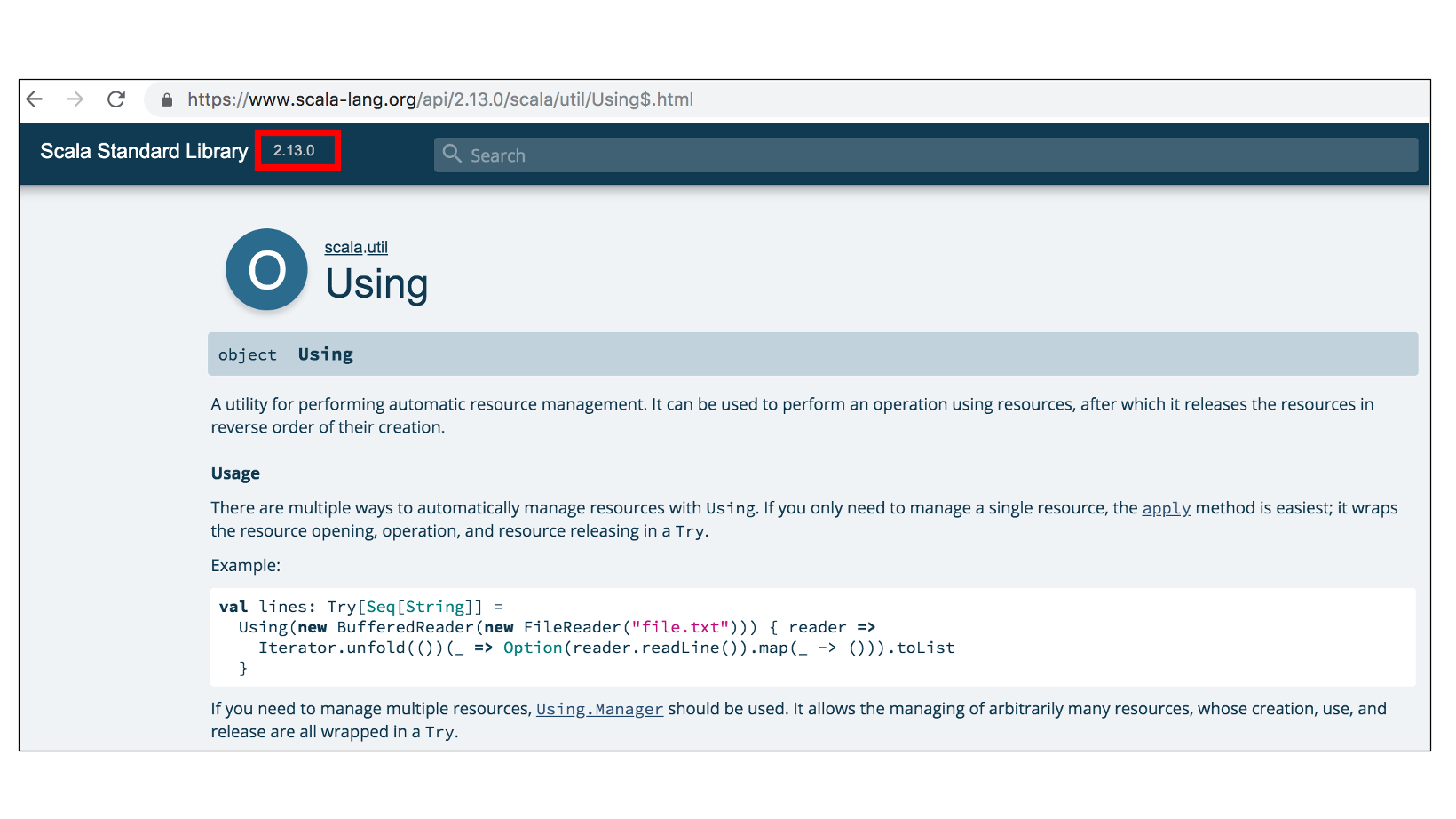
Task: Click the search magnifier icon
Action: pos(452,154)
